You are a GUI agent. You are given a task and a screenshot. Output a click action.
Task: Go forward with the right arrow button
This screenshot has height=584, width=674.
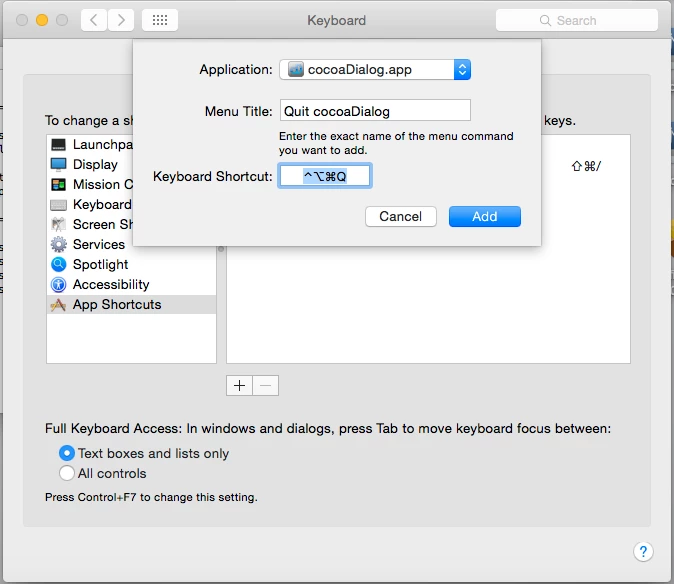(x=121, y=20)
